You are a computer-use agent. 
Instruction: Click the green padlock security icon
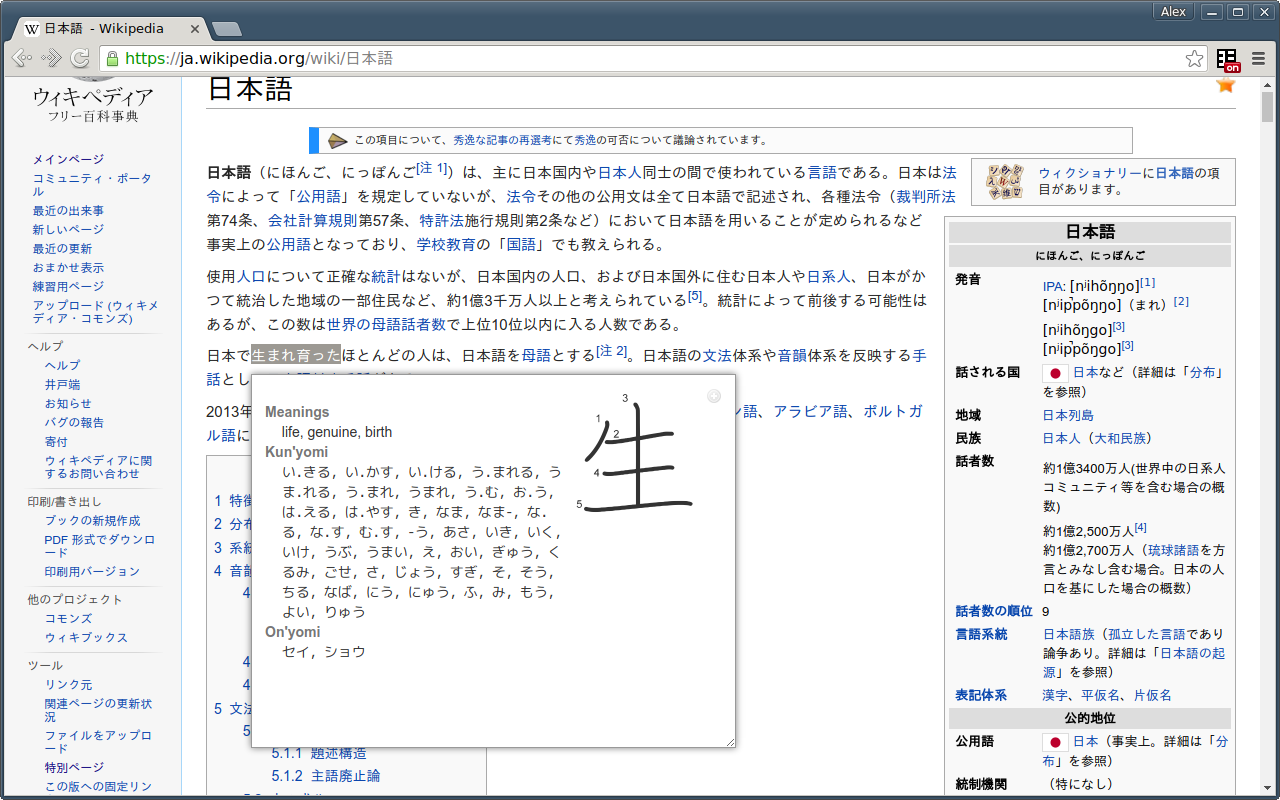[112, 58]
